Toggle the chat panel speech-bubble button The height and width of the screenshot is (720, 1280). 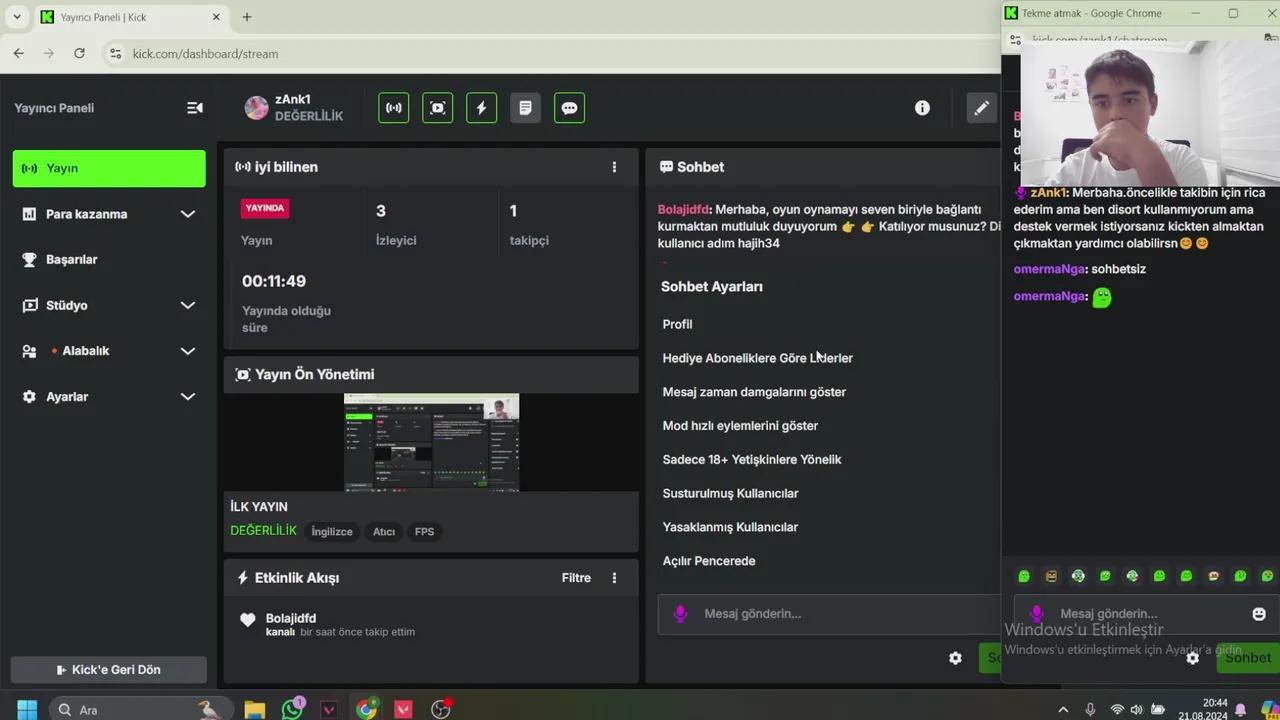click(x=569, y=108)
